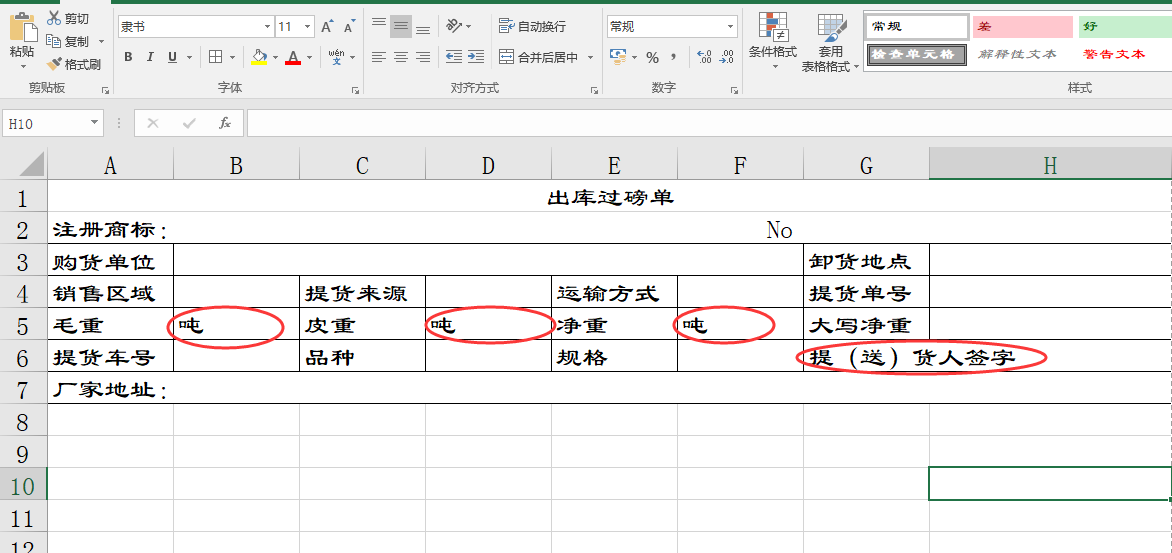1172x553 pixels.
Task: Decrease indent
Action: [453, 57]
